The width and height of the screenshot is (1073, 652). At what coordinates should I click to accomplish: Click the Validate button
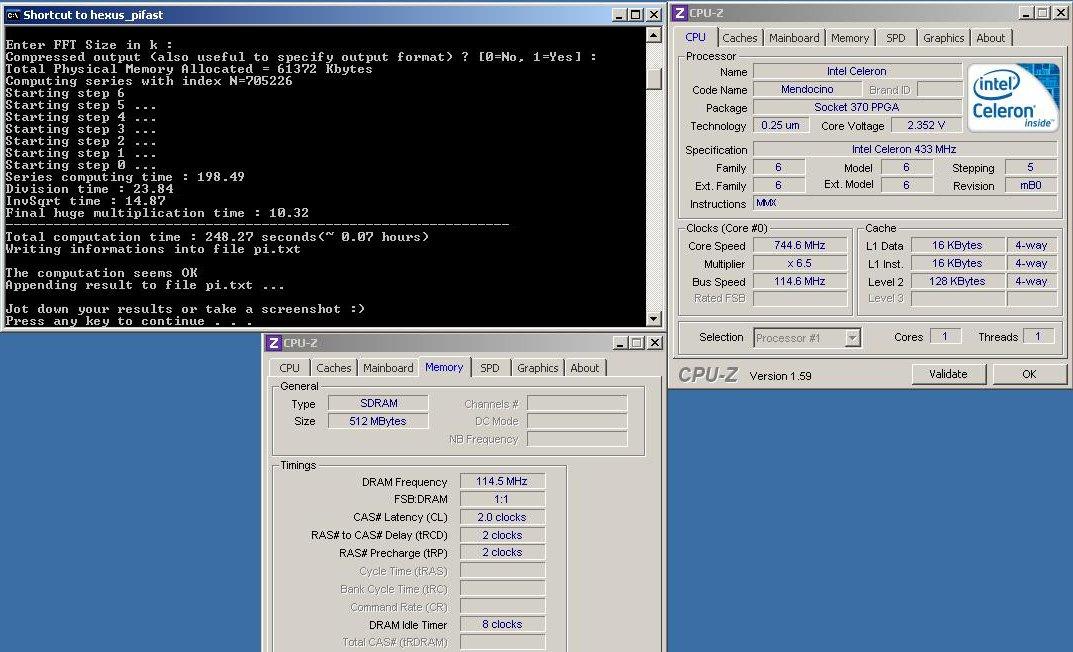coord(948,374)
